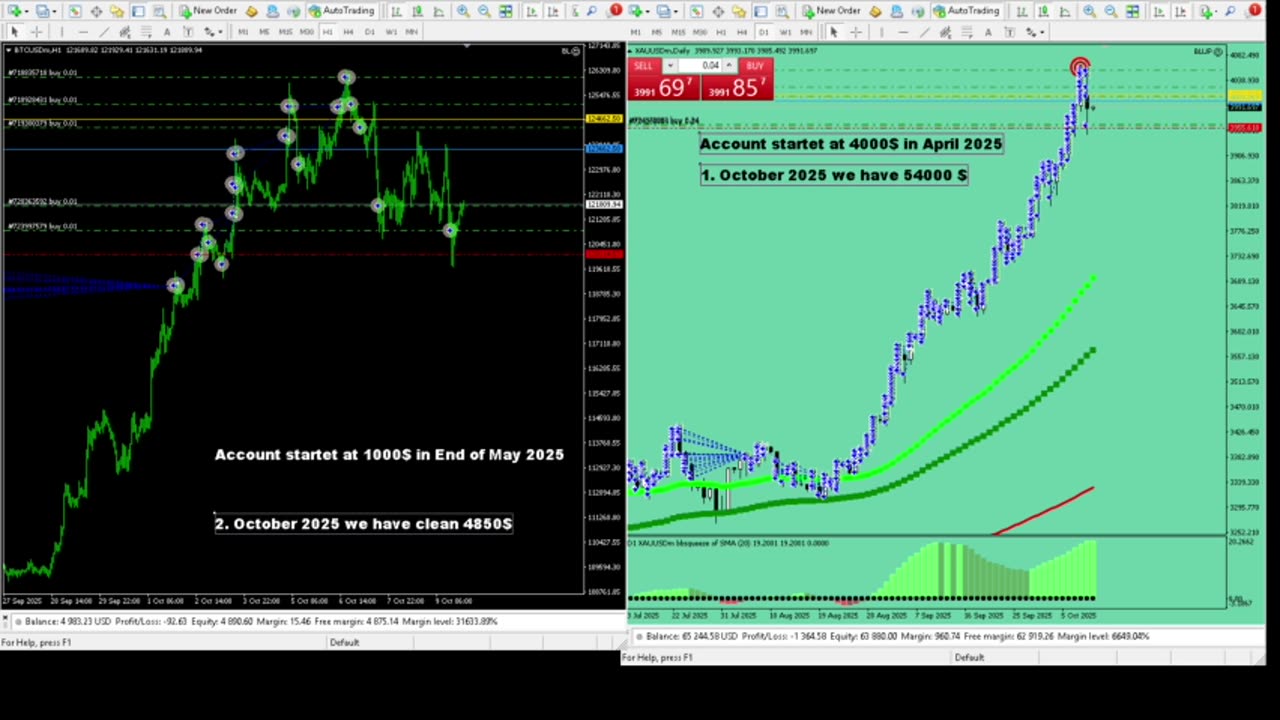Viewport: 1280px width, 720px height.
Task: Click New Order in right XAUUSD window
Action: coord(831,11)
